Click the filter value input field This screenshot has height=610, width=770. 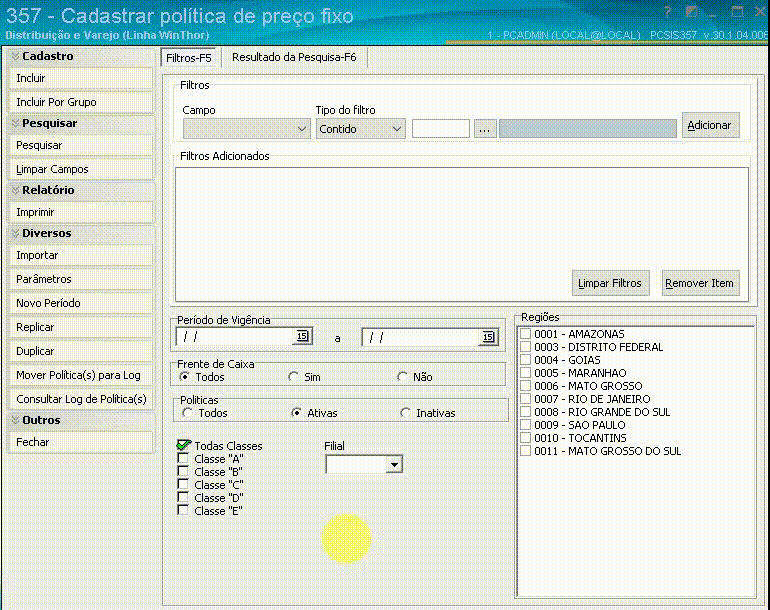pyautogui.click(x=440, y=129)
